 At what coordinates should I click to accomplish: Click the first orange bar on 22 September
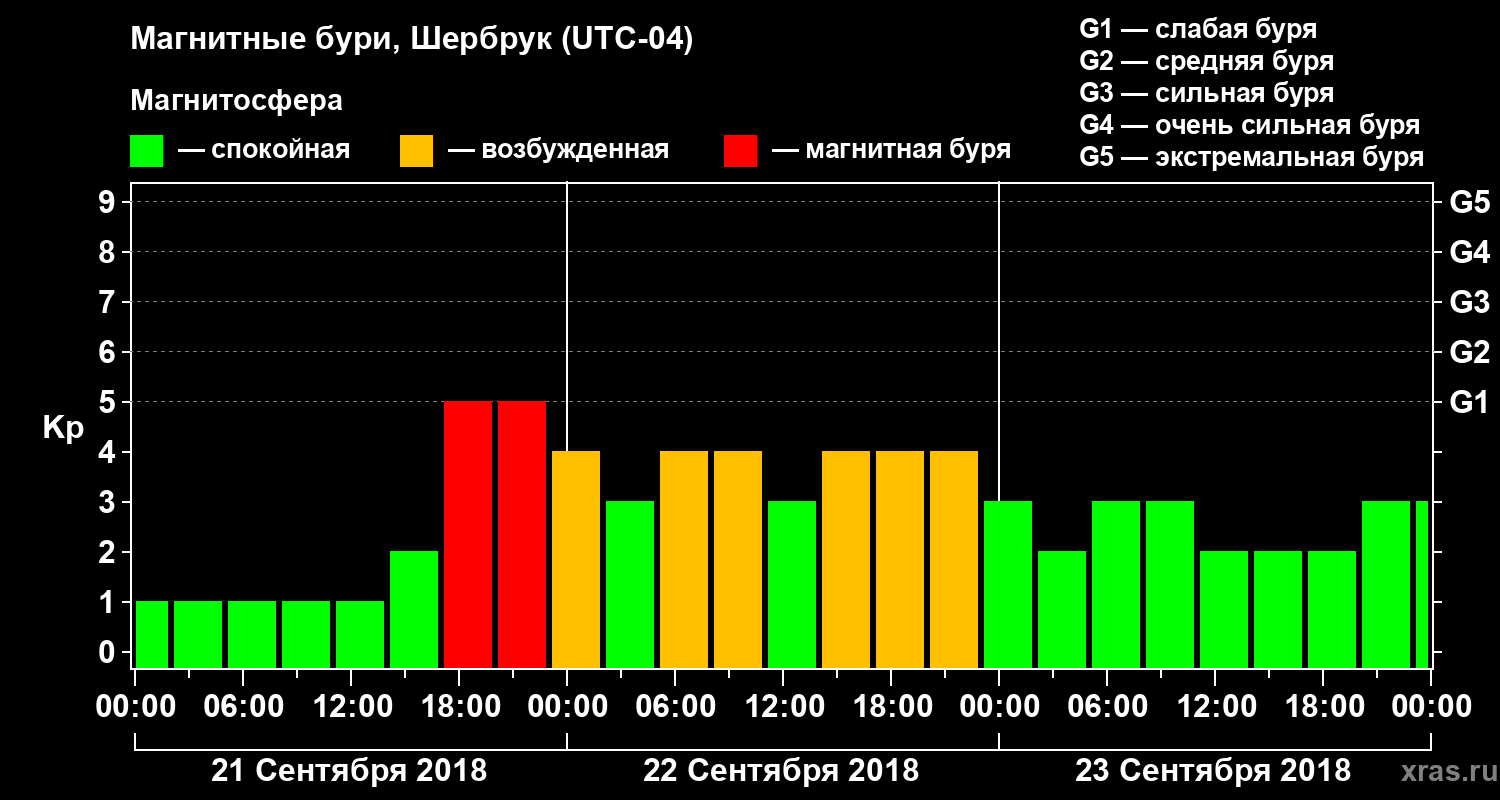pyautogui.click(x=576, y=559)
